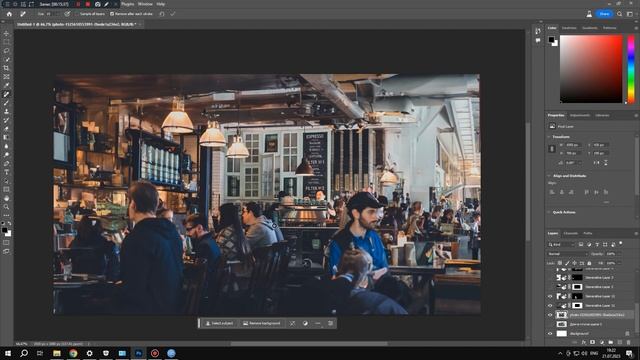Click the W width field in Transform
This screenshot has height=360, width=640.
pos(573,145)
